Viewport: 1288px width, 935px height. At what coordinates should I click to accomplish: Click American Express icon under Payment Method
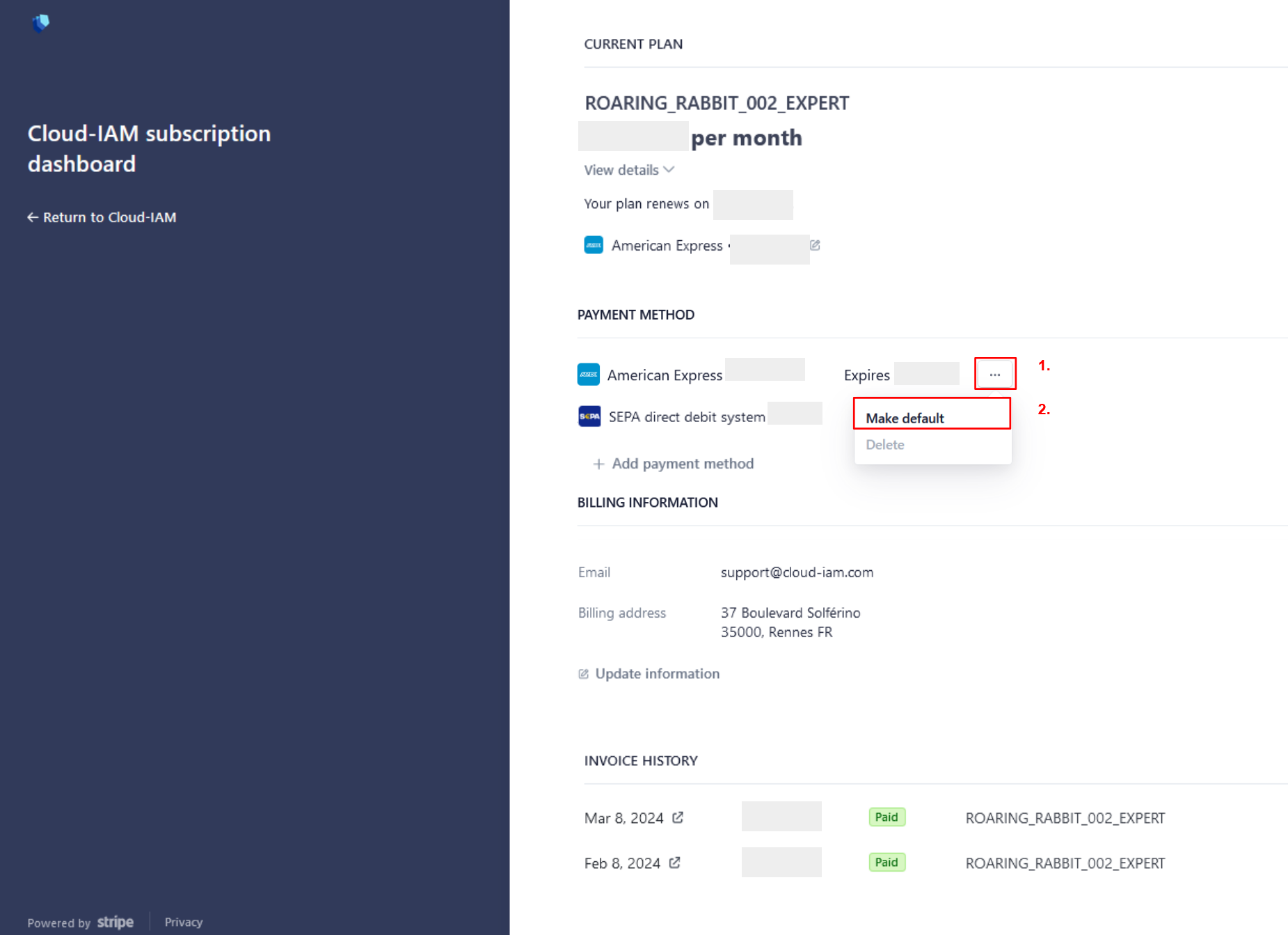[589, 375]
